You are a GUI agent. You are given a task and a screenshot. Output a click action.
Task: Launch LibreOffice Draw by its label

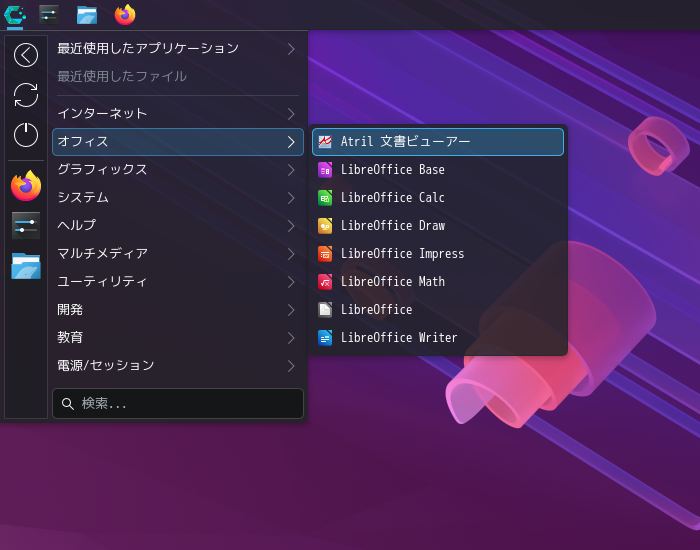click(x=393, y=226)
